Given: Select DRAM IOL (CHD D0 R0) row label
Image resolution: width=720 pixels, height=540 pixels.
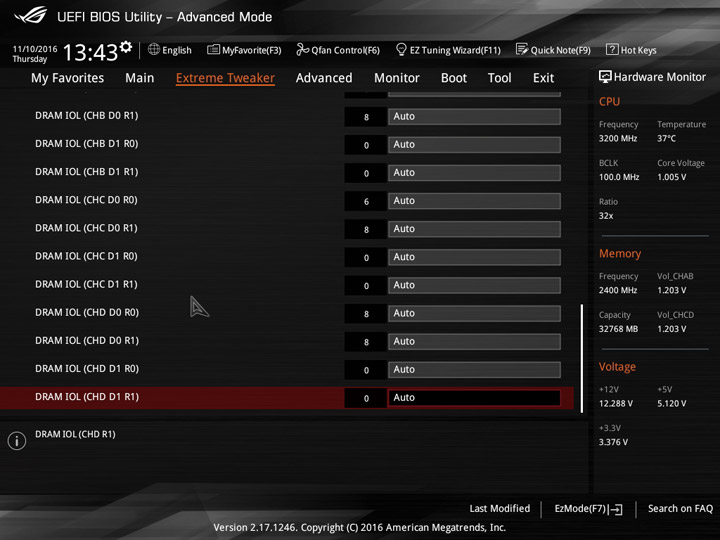Looking at the screenshot, I should click(87, 313).
